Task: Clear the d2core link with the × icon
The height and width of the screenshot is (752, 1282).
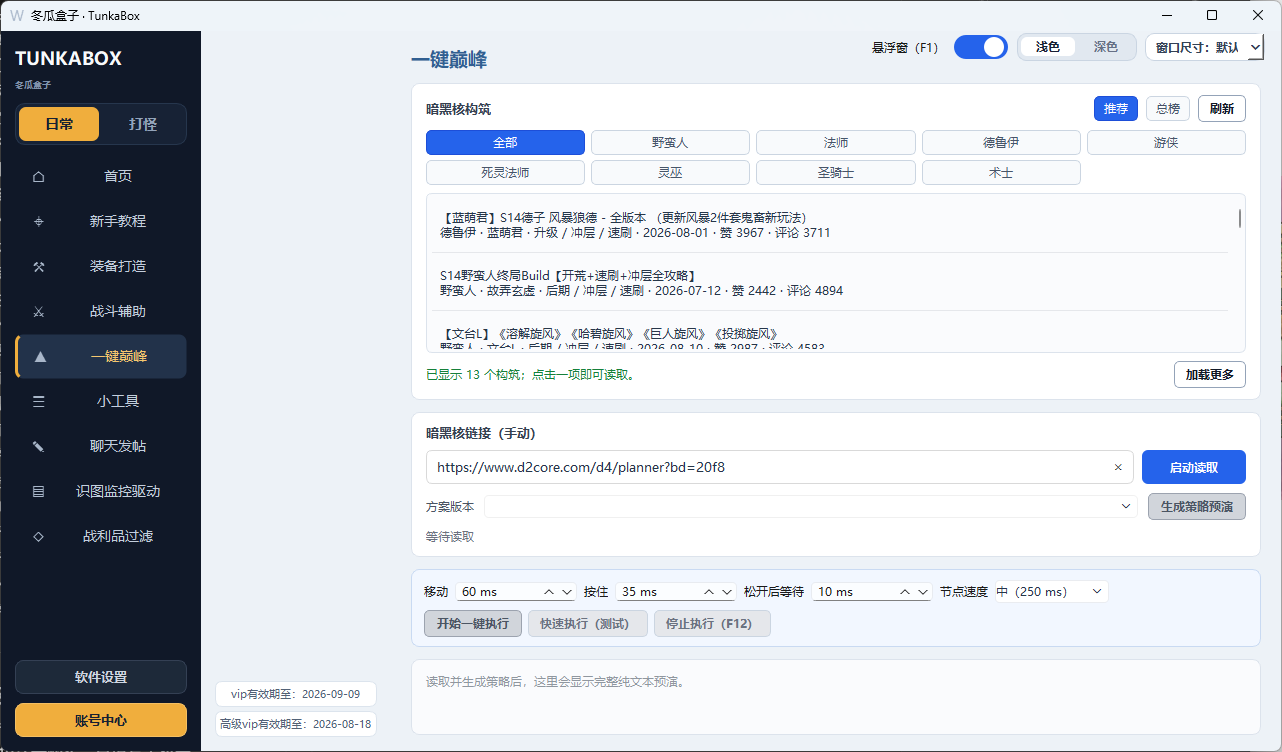Action: (1118, 467)
